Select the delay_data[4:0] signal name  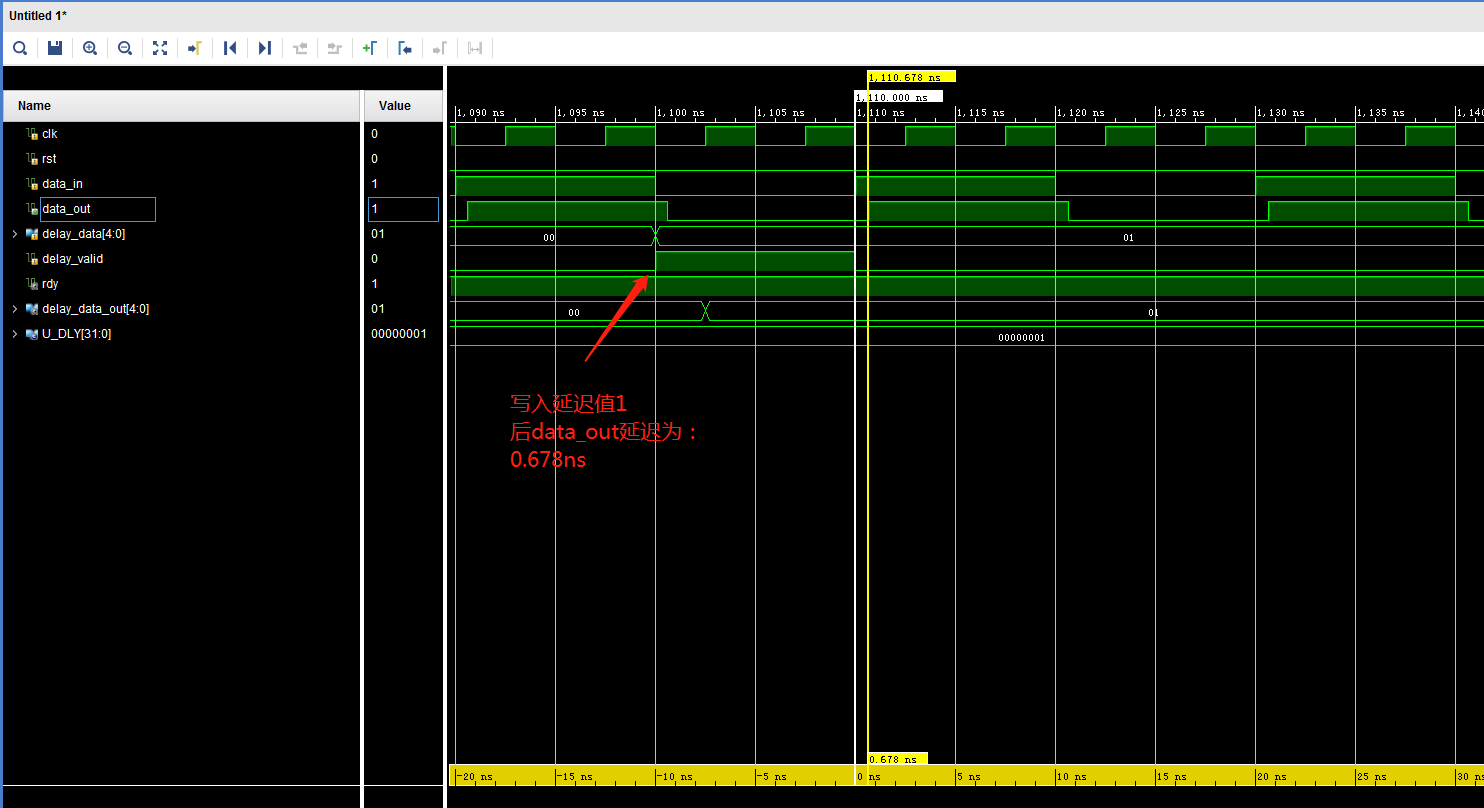pyautogui.click(x=84, y=234)
